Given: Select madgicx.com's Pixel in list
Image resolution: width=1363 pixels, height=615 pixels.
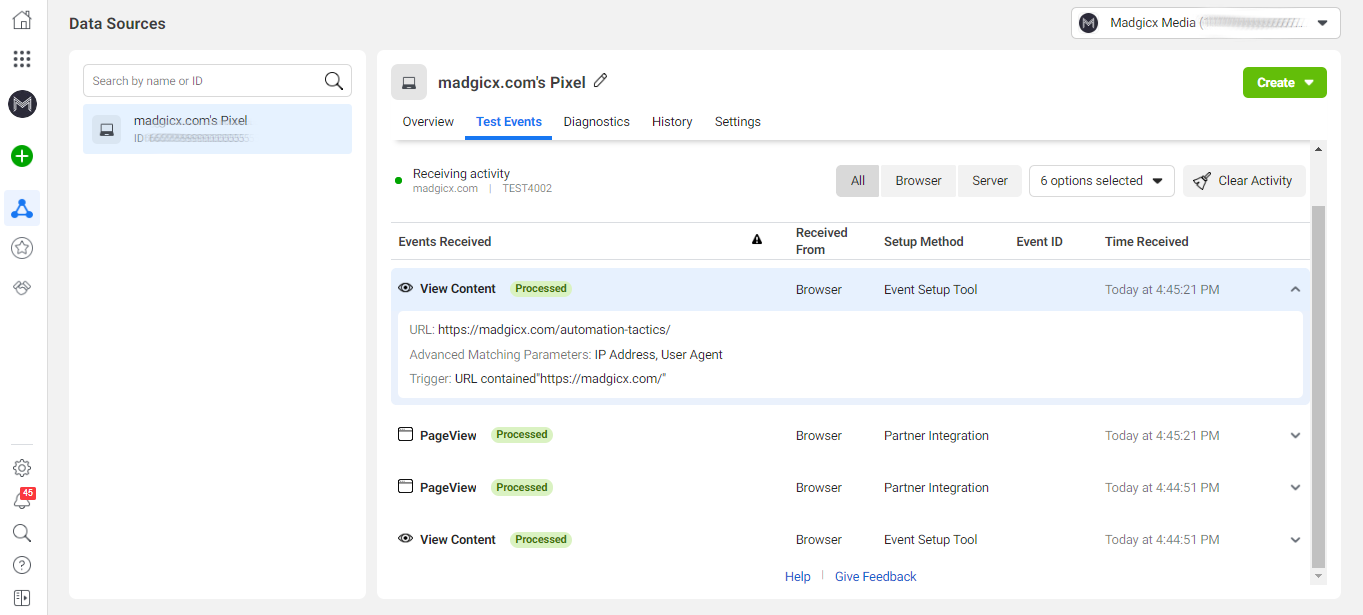Looking at the screenshot, I should [217, 129].
